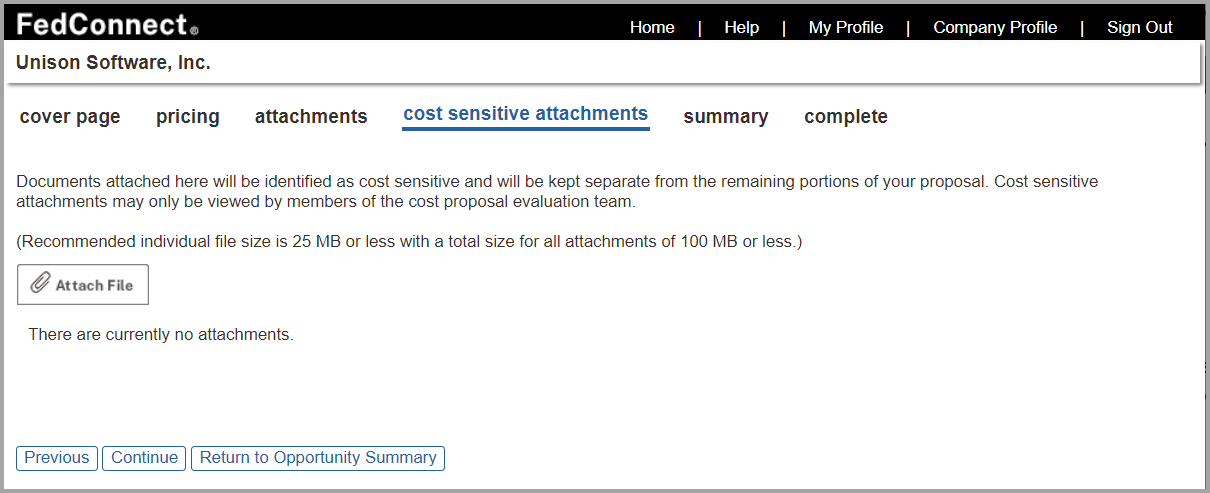Go to the summary tab

point(726,117)
